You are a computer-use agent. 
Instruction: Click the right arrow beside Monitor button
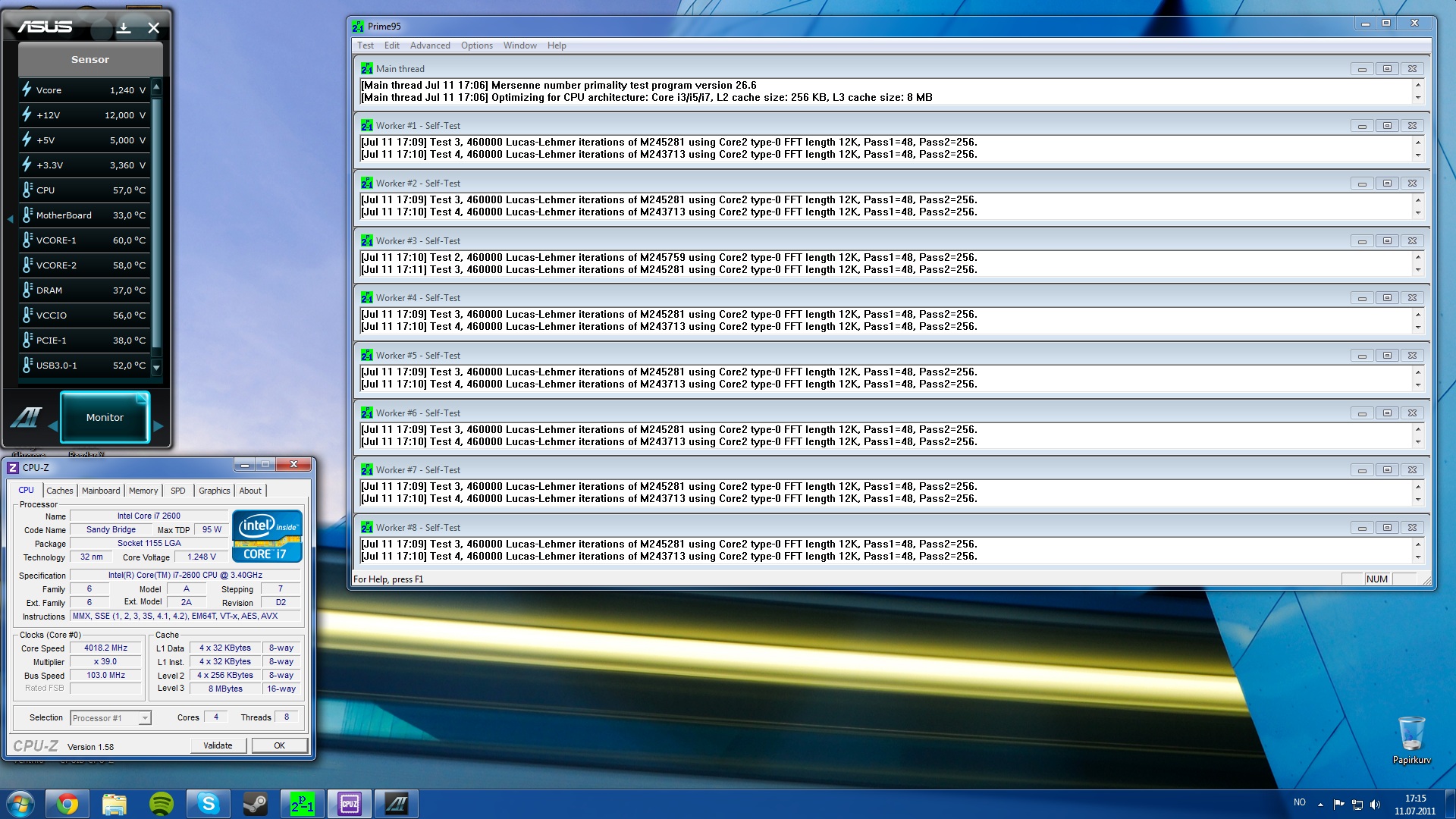click(x=158, y=426)
